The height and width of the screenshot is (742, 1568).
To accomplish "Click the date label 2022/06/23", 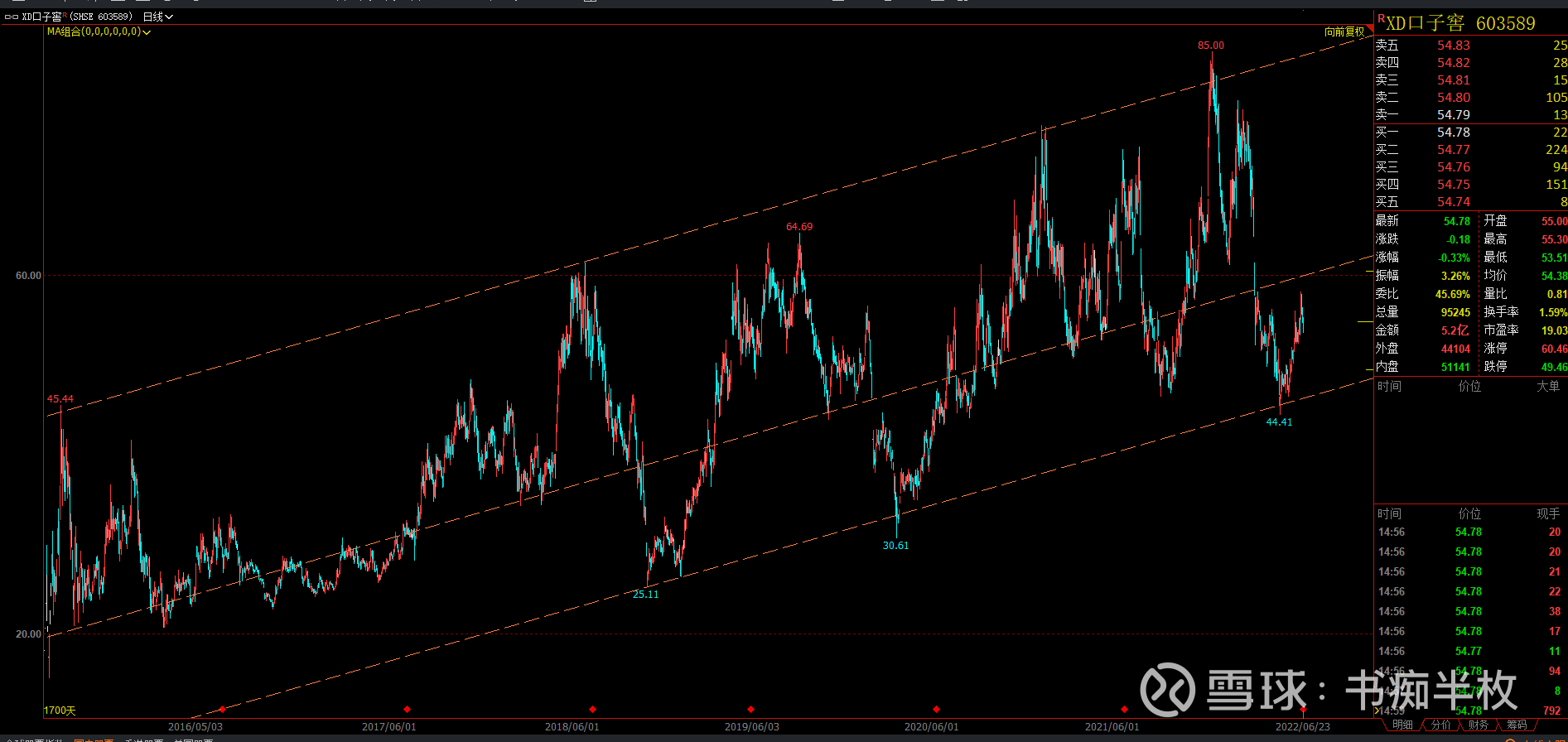I will click(x=1302, y=727).
